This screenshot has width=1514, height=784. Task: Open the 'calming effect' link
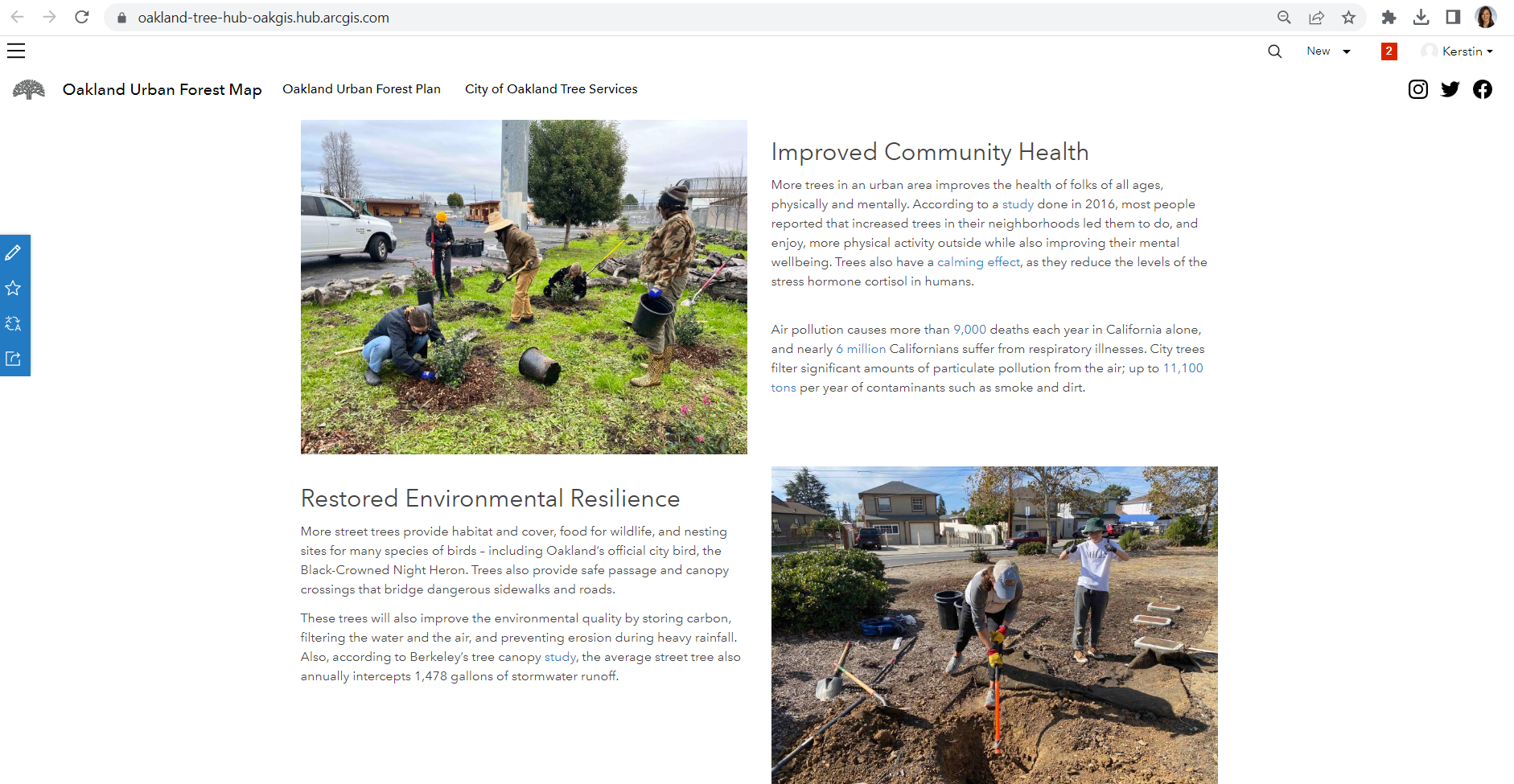coord(978,262)
